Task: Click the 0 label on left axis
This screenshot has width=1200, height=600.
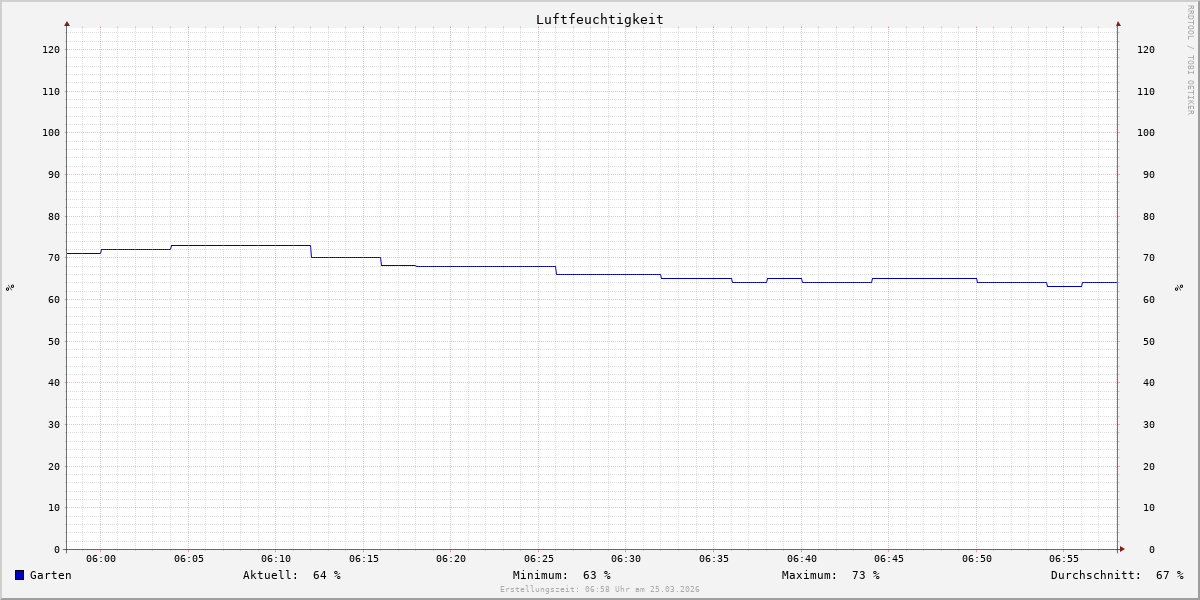Action: (57, 549)
